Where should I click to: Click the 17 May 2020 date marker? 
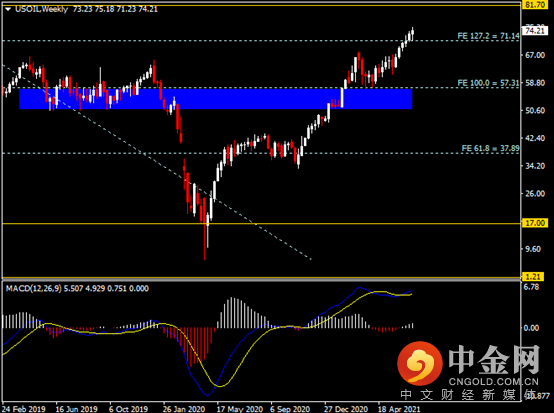240,409
